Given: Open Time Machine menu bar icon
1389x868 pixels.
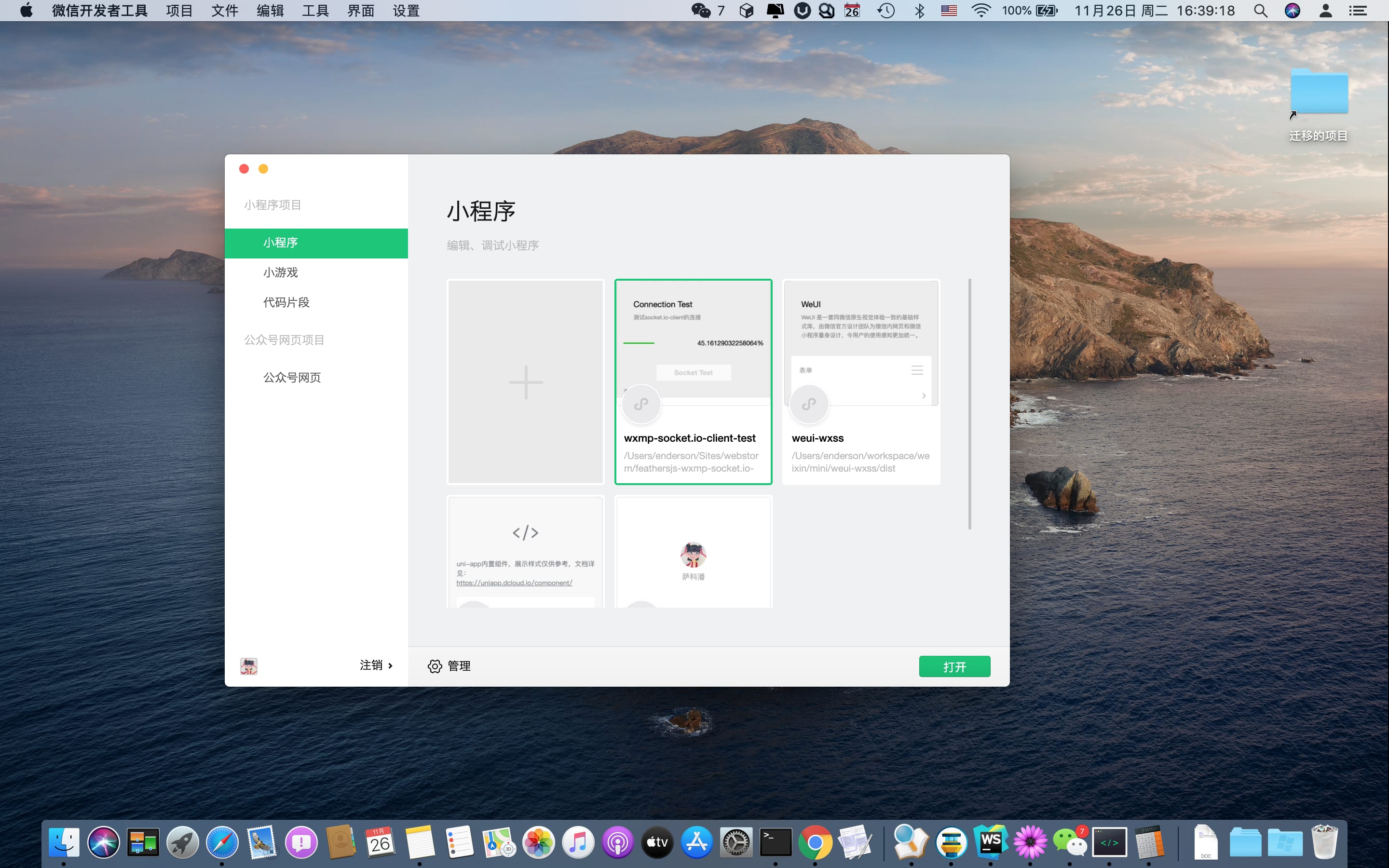Looking at the screenshot, I should 885,10.
